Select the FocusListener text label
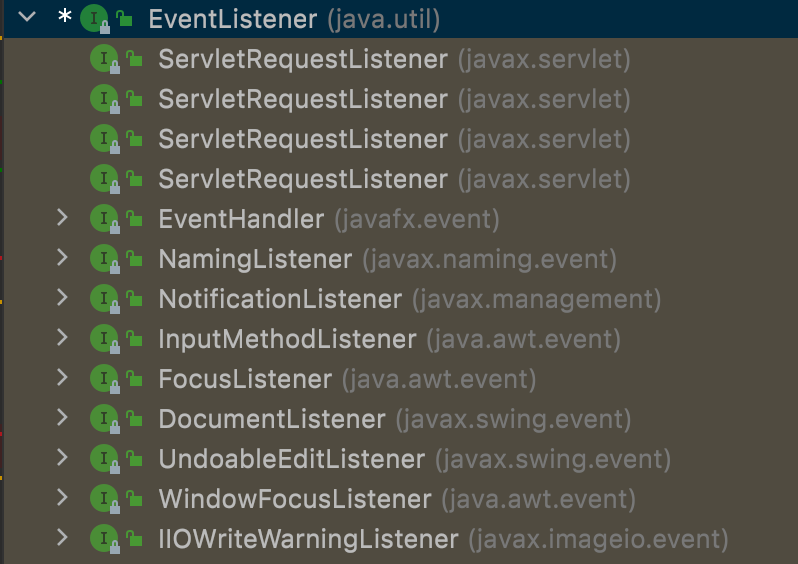Viewport: 798px width, 564px height. pos(245,379)
